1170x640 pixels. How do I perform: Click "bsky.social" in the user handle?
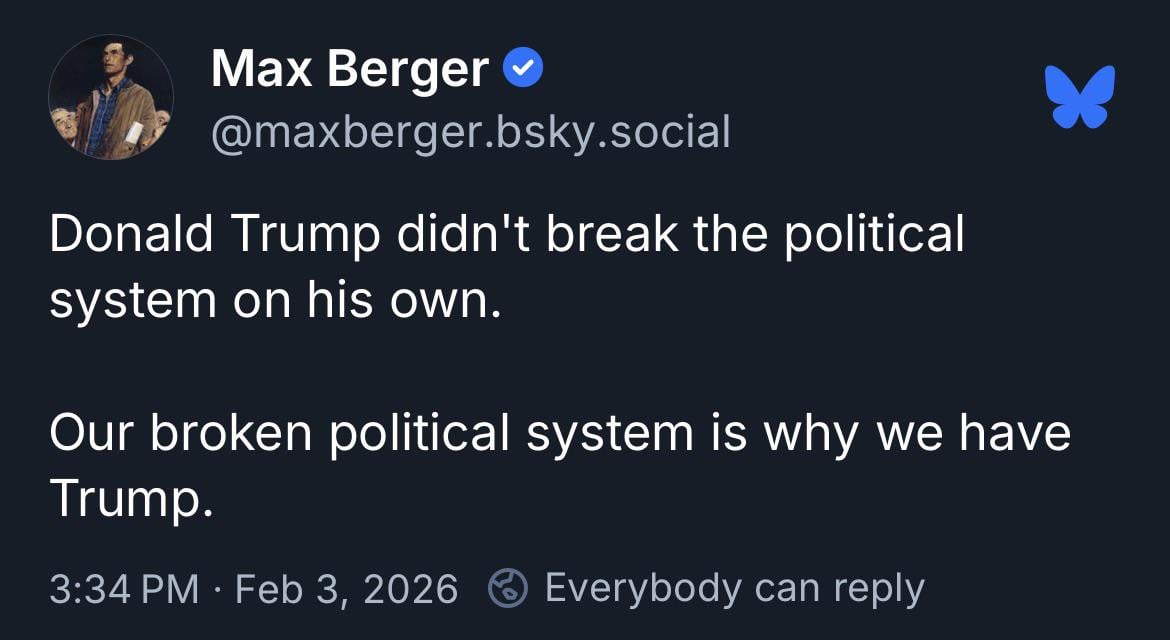tap(620, 131)
